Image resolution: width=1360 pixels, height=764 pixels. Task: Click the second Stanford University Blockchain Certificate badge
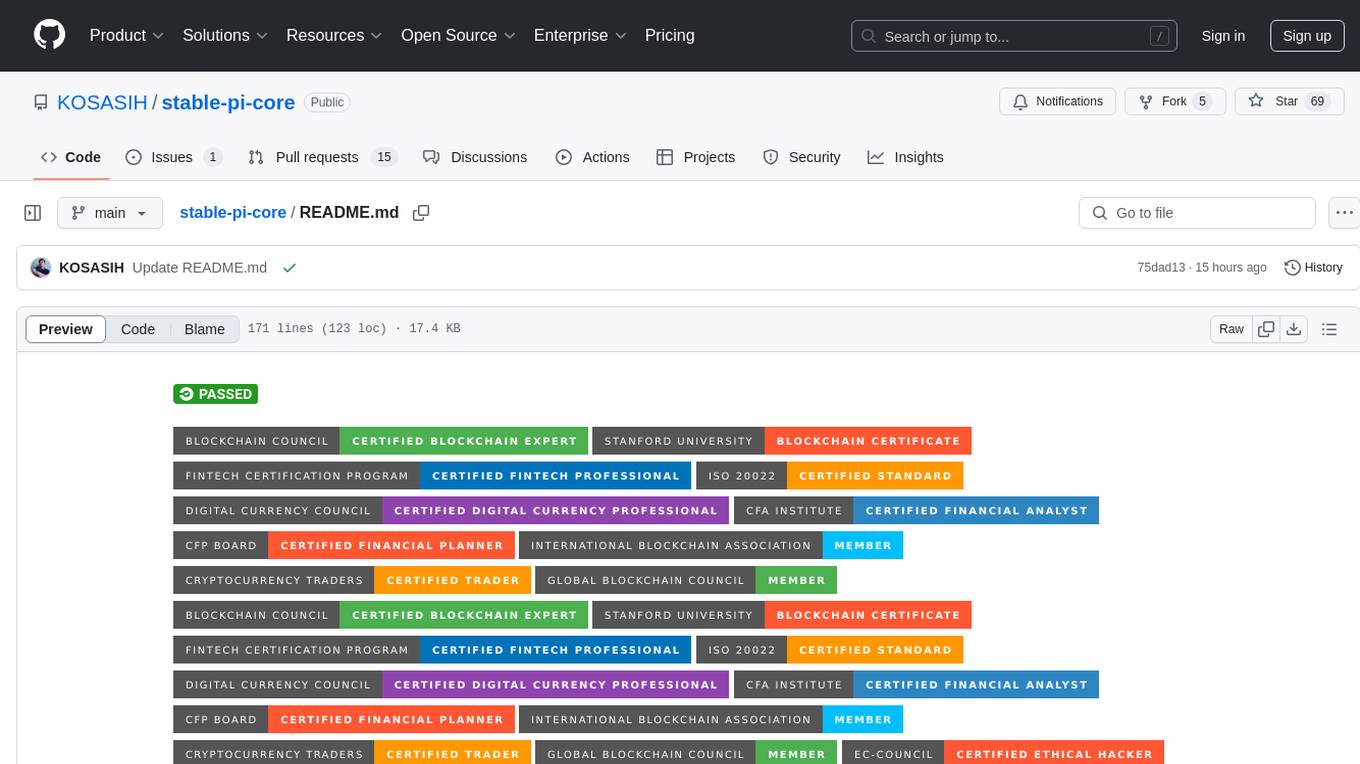[x=782, y=615]
